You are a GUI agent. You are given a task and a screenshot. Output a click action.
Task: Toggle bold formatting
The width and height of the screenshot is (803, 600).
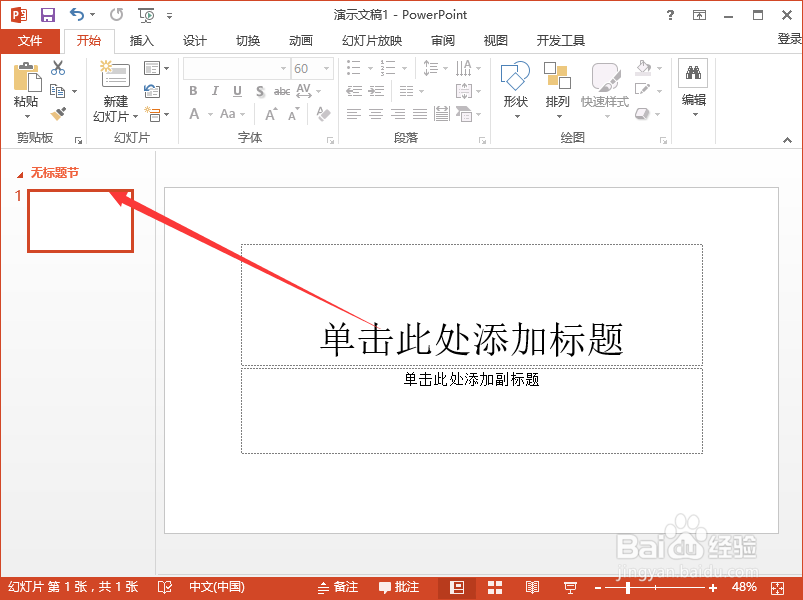(x=192, y=90)
